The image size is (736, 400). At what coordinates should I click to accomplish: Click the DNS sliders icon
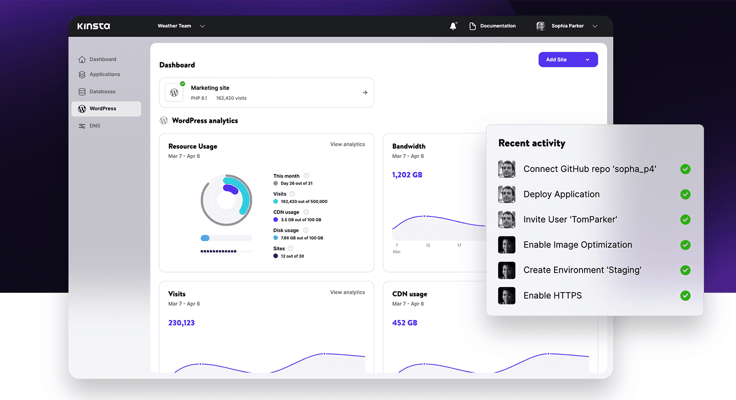pyautogui.click(x=82, y=126)
